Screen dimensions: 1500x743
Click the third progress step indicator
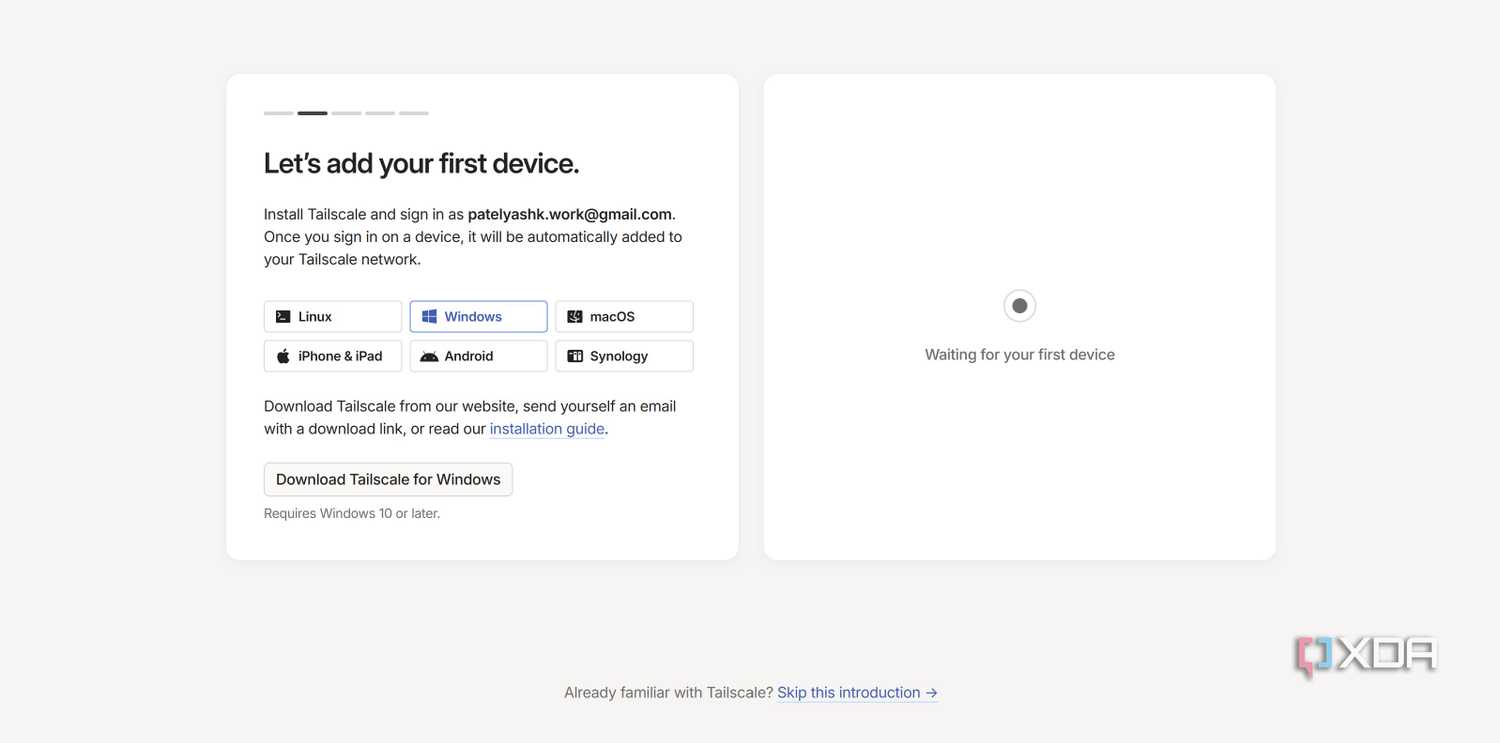point(346,113)
